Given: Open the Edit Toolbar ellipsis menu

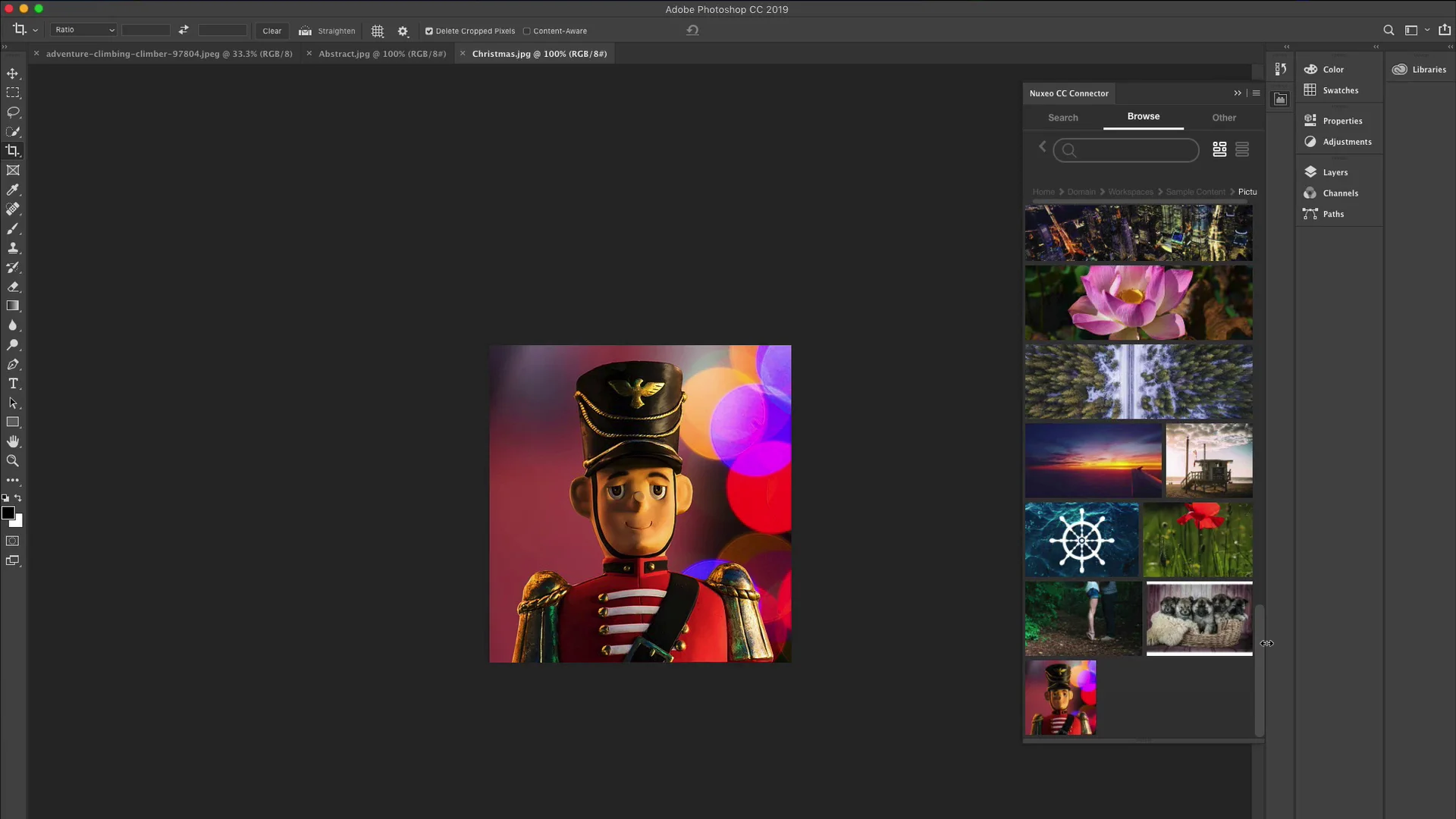Looking at the screenshot, I should coord(13,480).
